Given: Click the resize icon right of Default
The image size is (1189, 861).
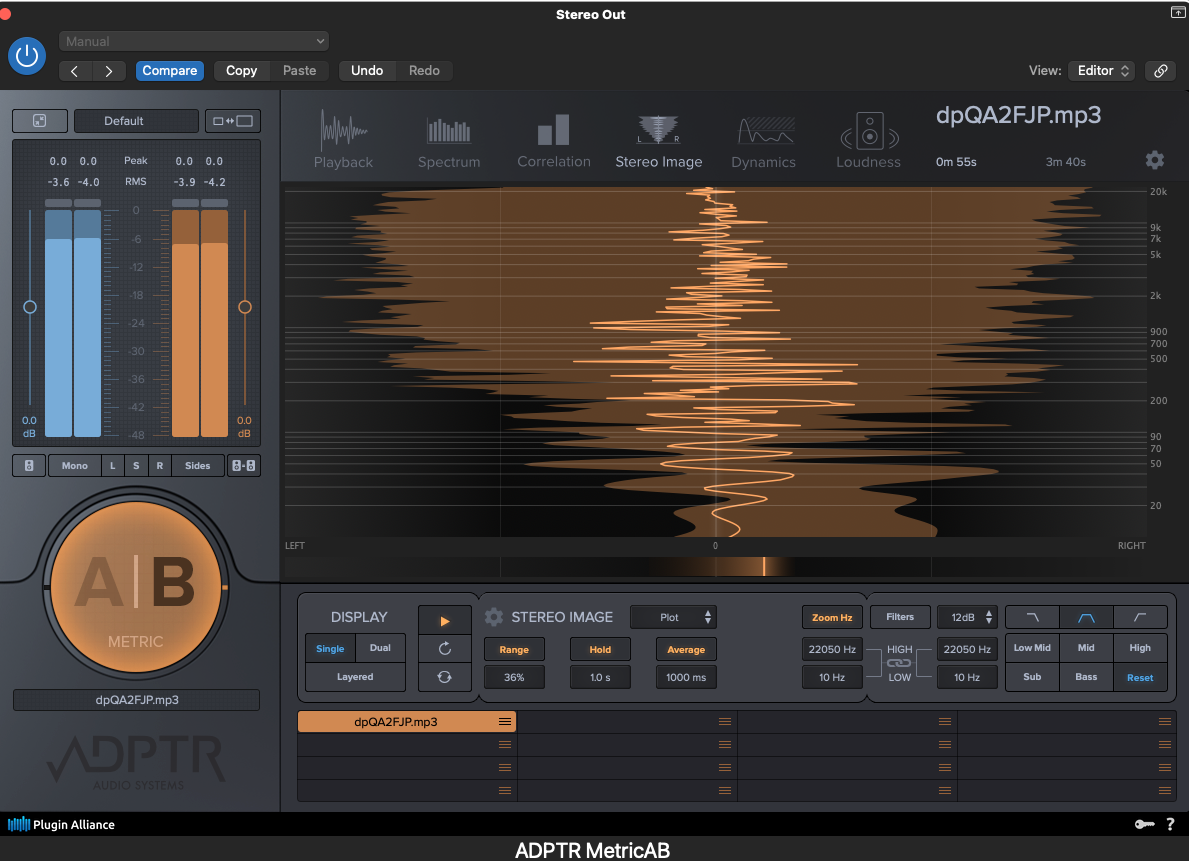Looking at the screenshot, I should (x=233, y=121).
